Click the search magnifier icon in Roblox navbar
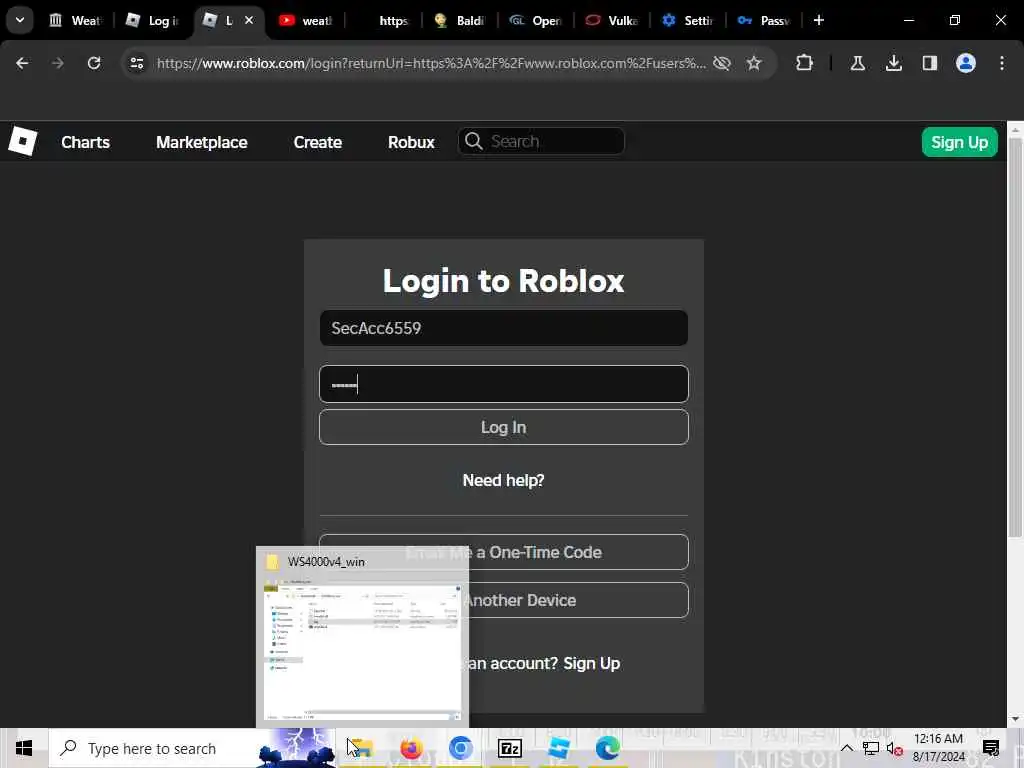 point(474,141)
